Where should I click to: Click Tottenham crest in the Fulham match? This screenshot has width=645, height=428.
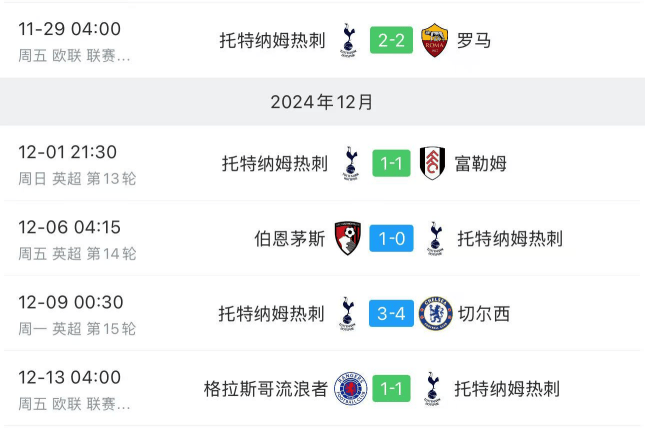point(351,163)
